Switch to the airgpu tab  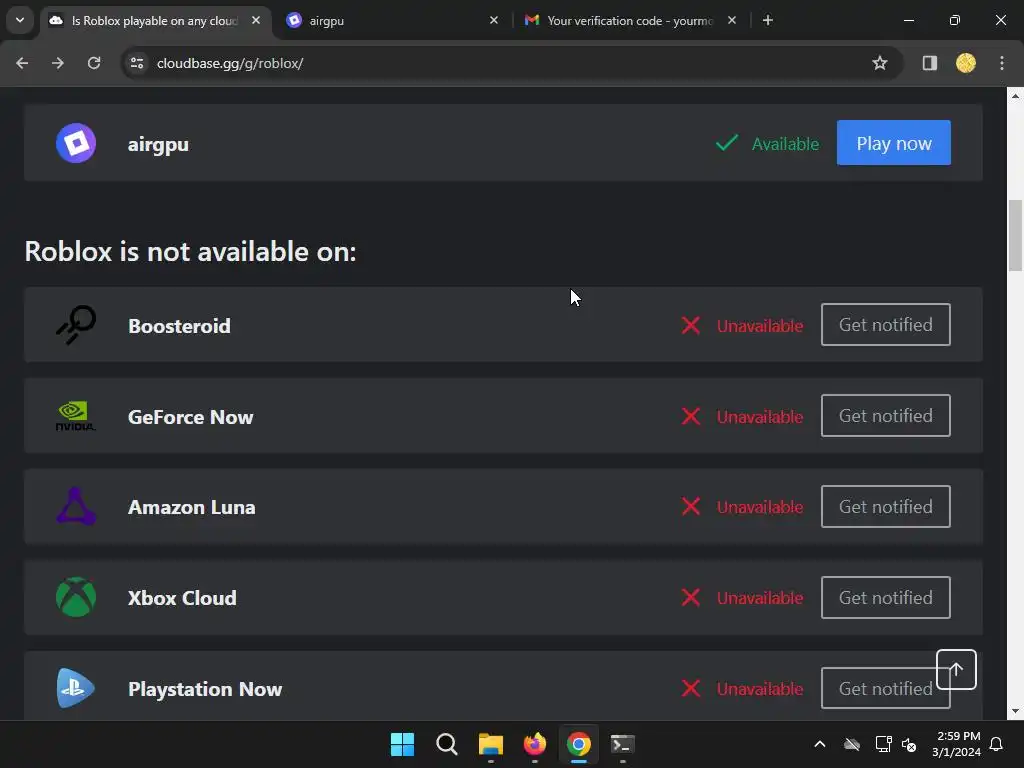pyautogui.click(x=393, y=20)
